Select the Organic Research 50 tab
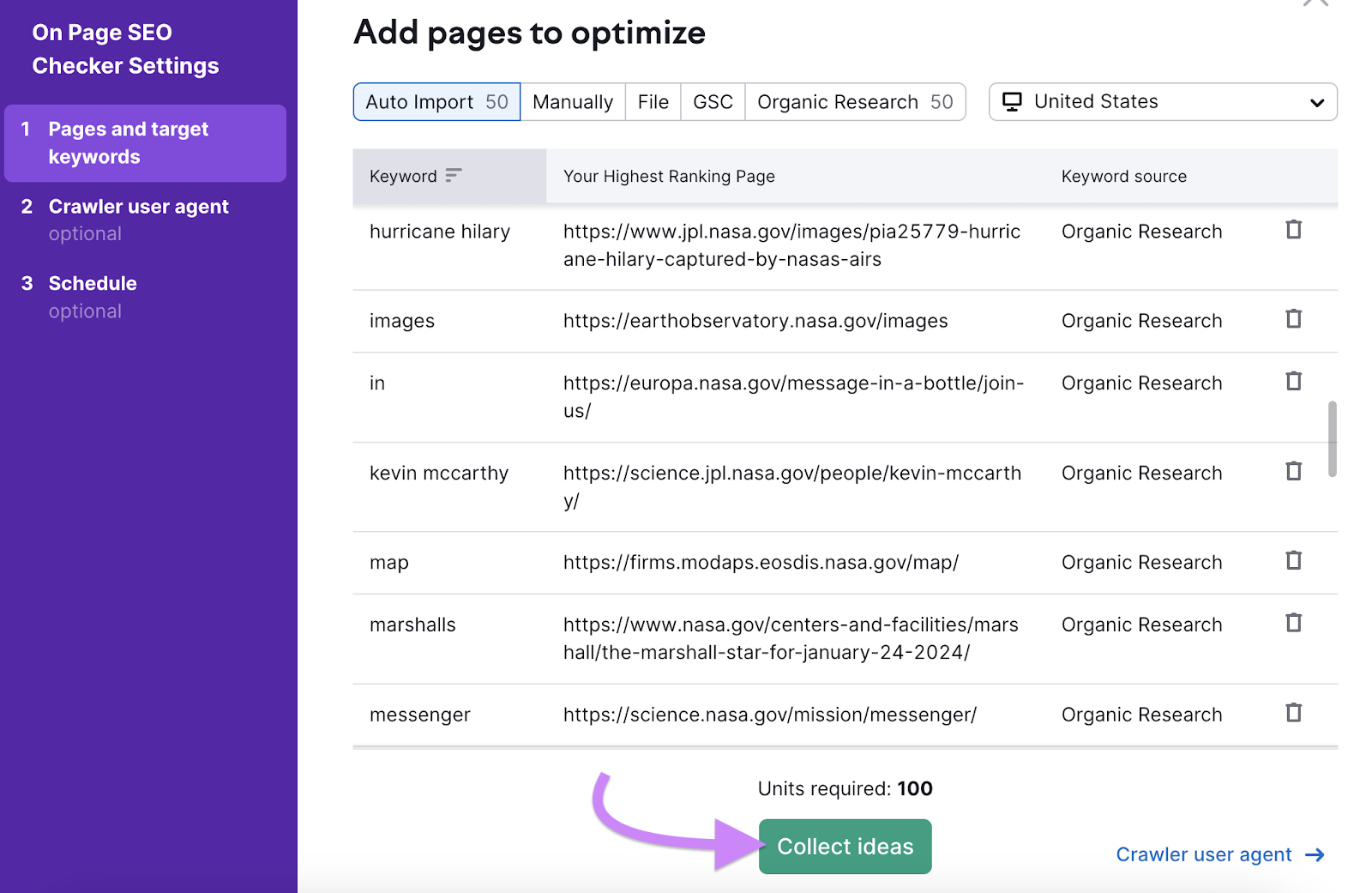Viewport: 1372px width, 893px height. click(x=854, y=101)
